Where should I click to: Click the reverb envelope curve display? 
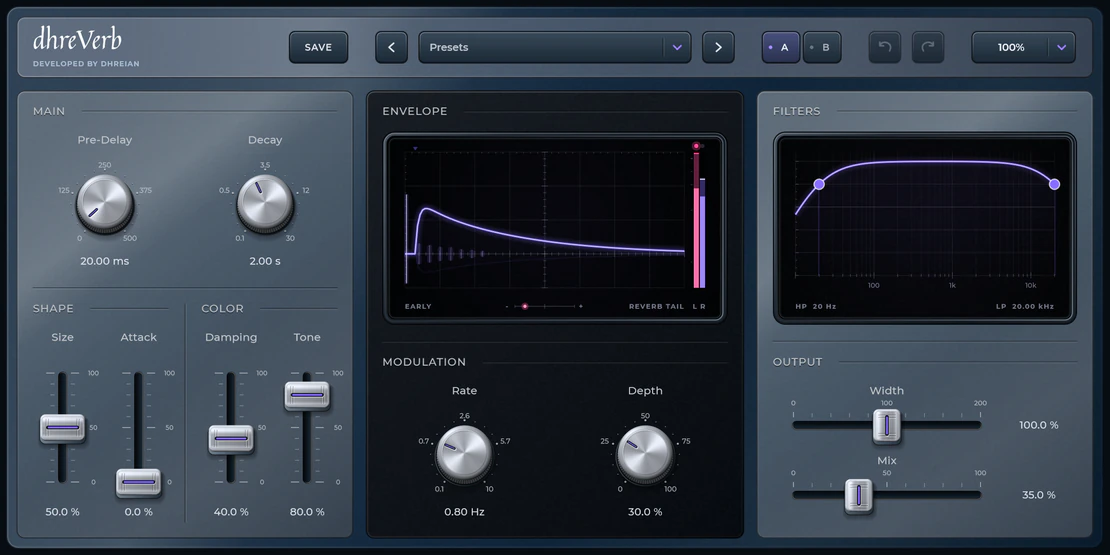coord(544,218)
